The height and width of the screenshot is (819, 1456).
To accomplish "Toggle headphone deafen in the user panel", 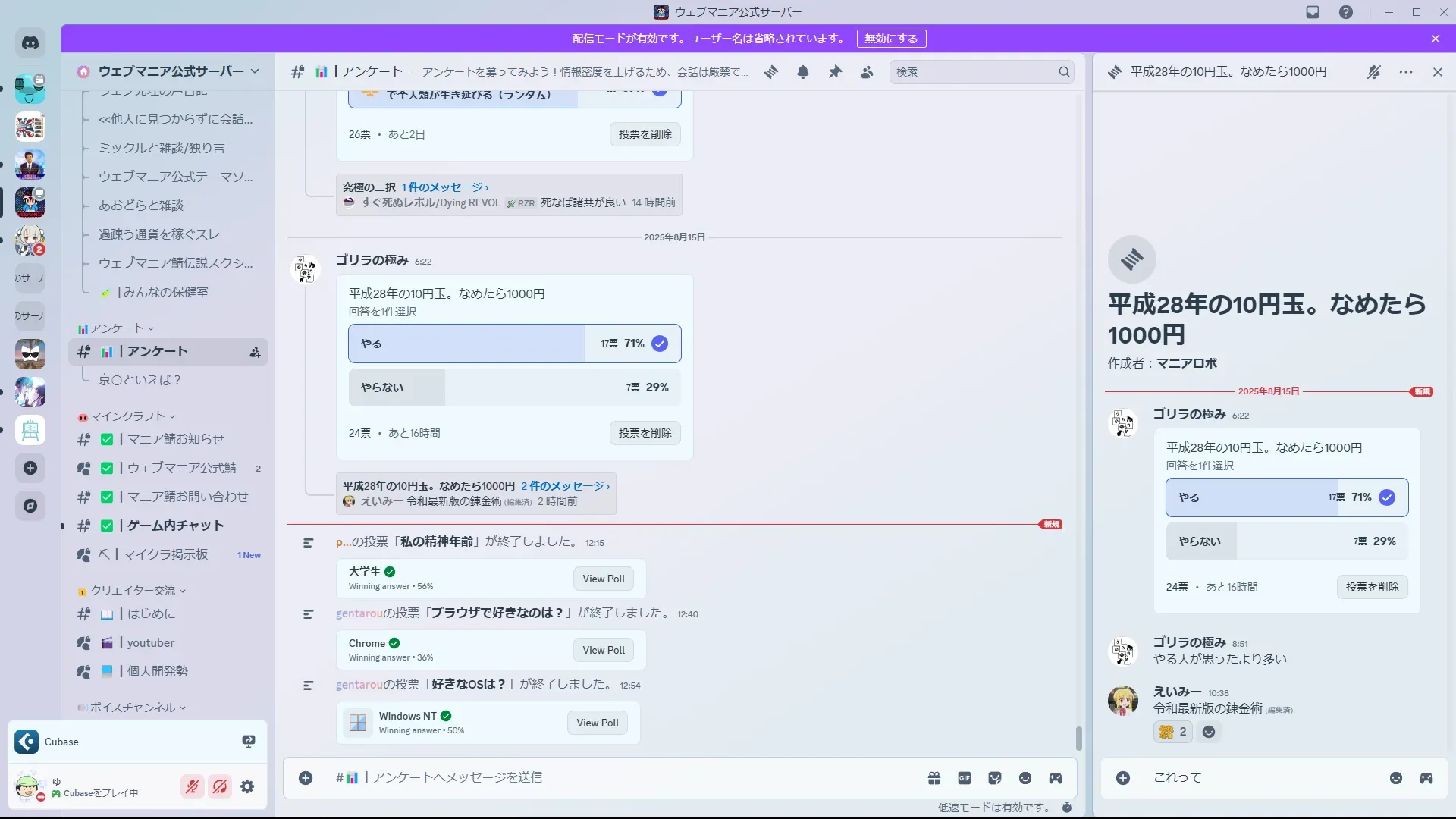I will point(220,787).
